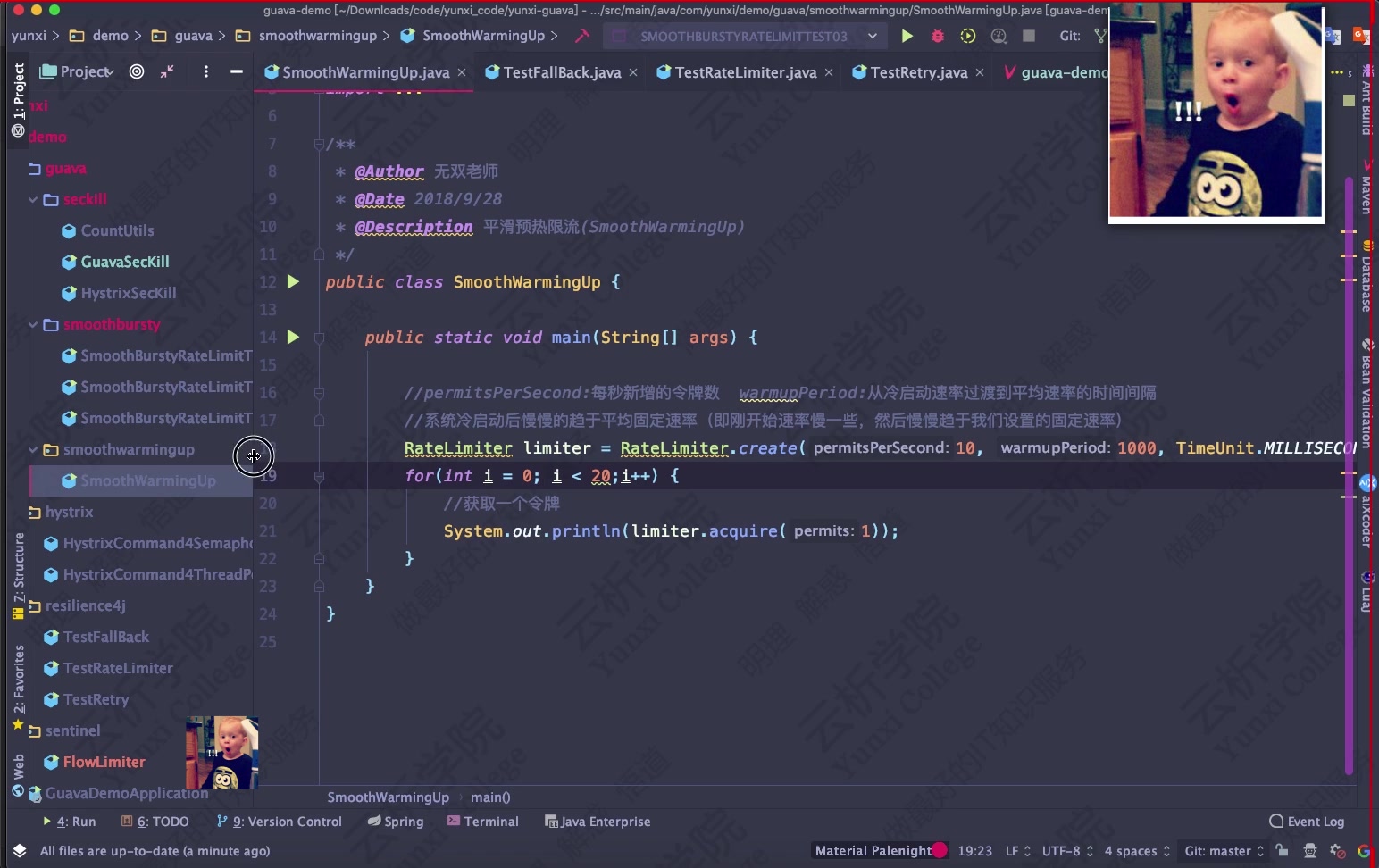Viewport: 1379px width, 868px height.
Task: Click the Material Palenight theme indicator
Action: [x=880, y=850]
